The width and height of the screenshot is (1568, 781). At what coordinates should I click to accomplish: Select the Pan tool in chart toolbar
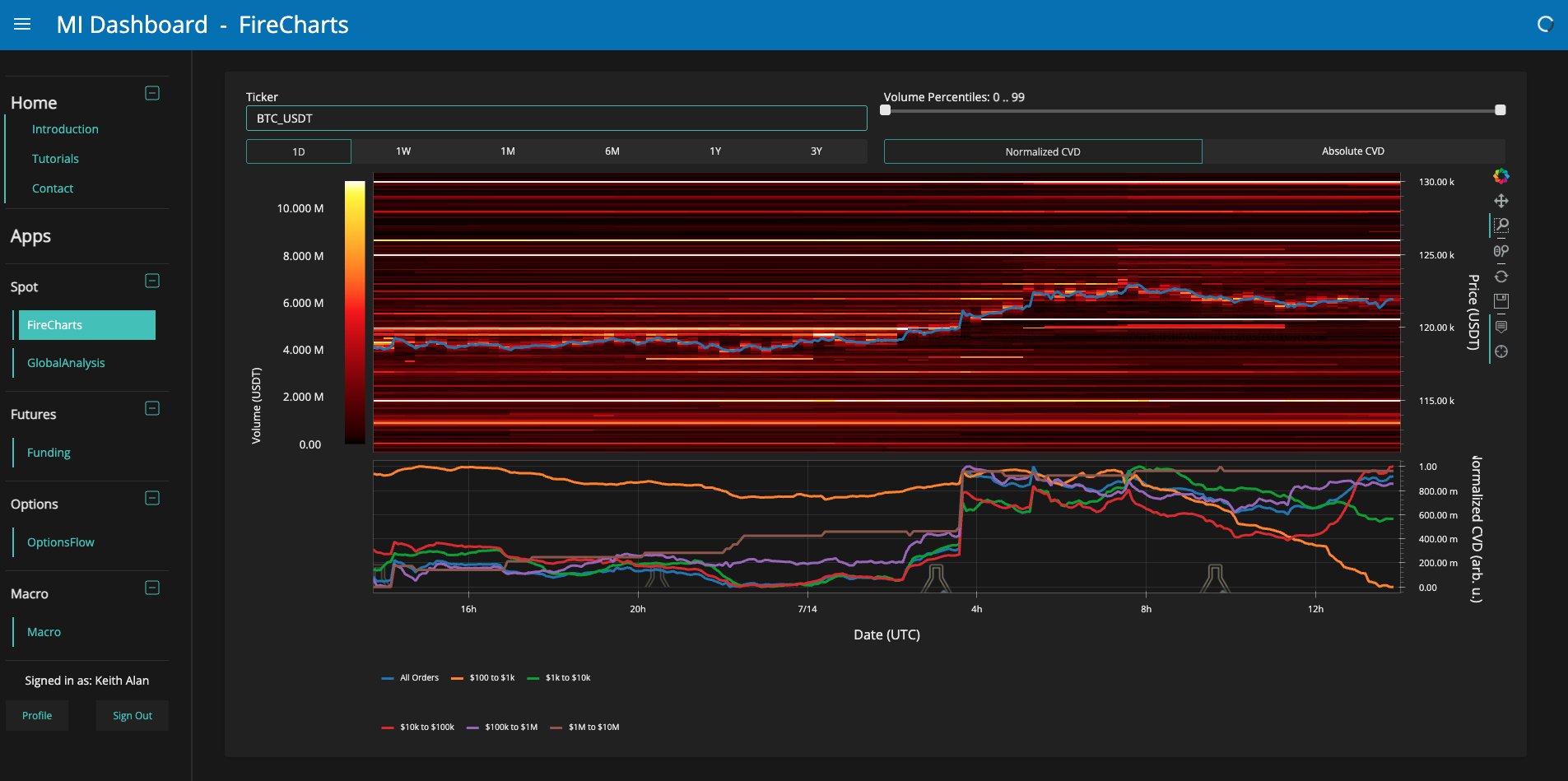tap(1501, 201)
